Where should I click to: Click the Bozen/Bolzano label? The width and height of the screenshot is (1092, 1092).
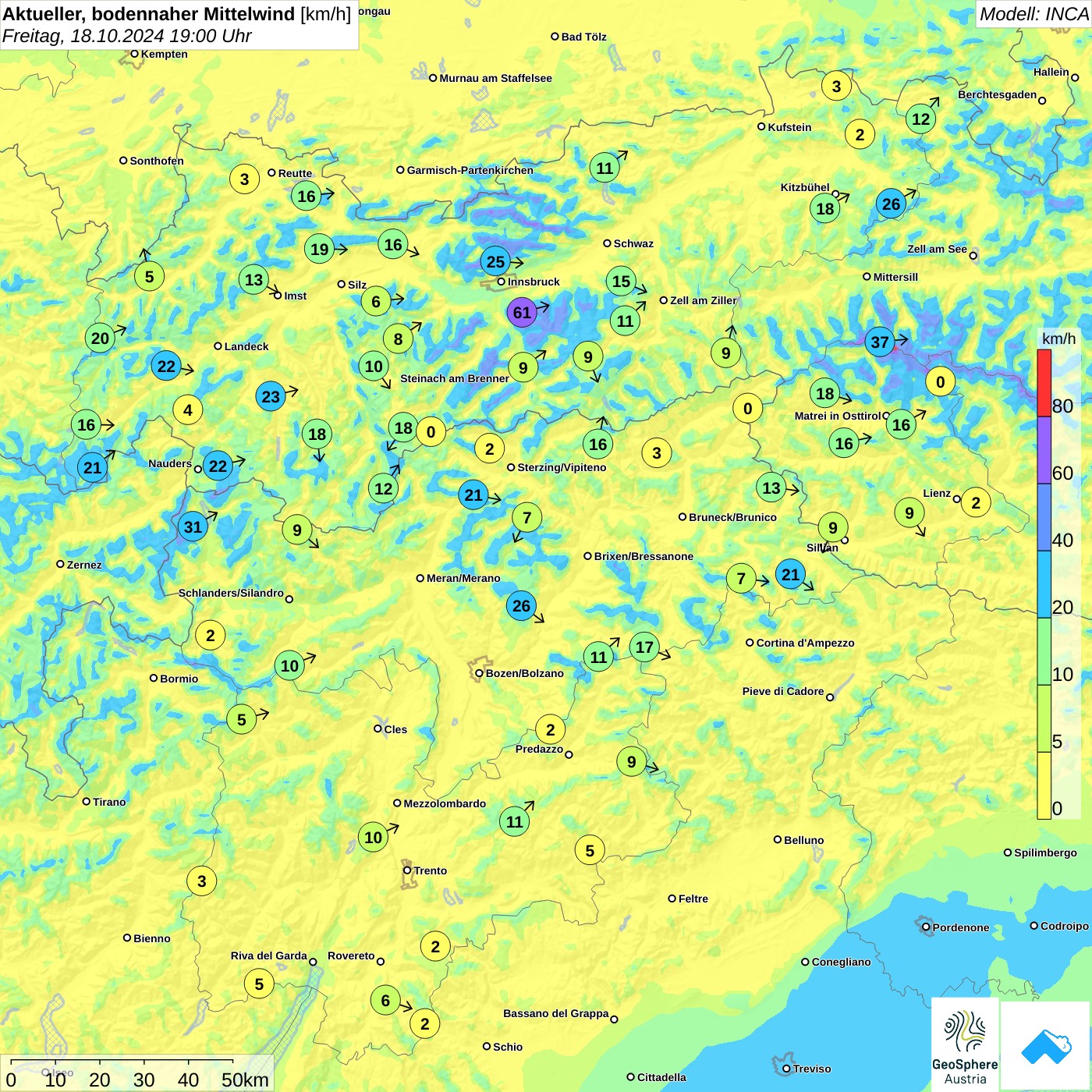pos(525,673)
